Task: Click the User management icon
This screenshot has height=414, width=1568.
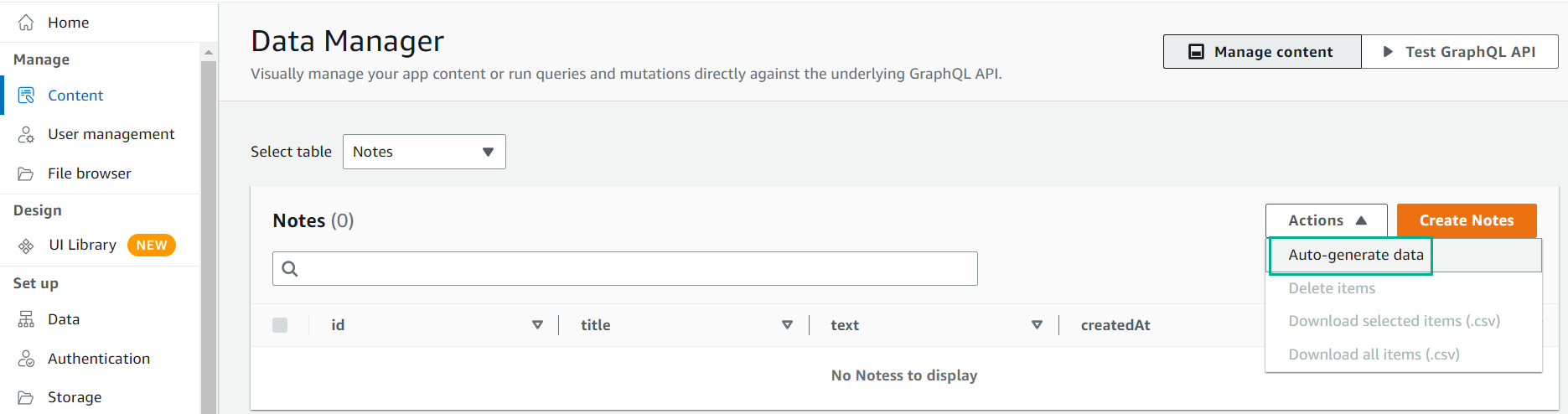Action: 26,134
